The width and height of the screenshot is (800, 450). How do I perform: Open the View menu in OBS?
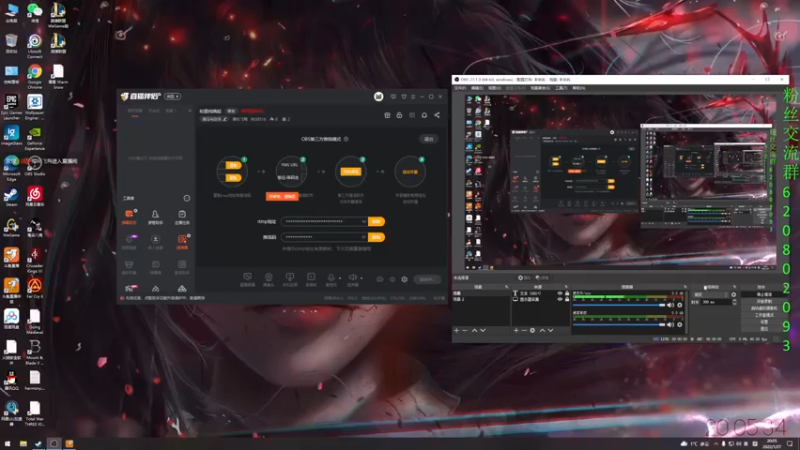coord(494,88)
